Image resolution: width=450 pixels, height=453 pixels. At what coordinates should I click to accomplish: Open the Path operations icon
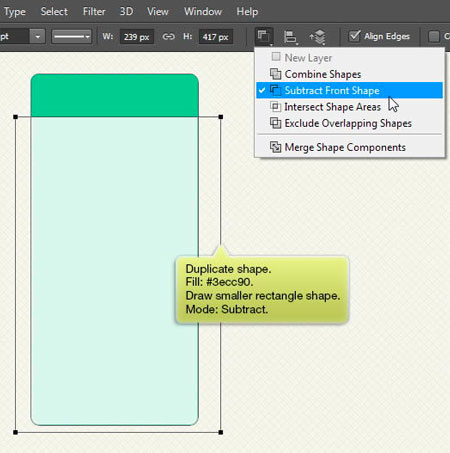pyautogui.click(x=264, y=36)
